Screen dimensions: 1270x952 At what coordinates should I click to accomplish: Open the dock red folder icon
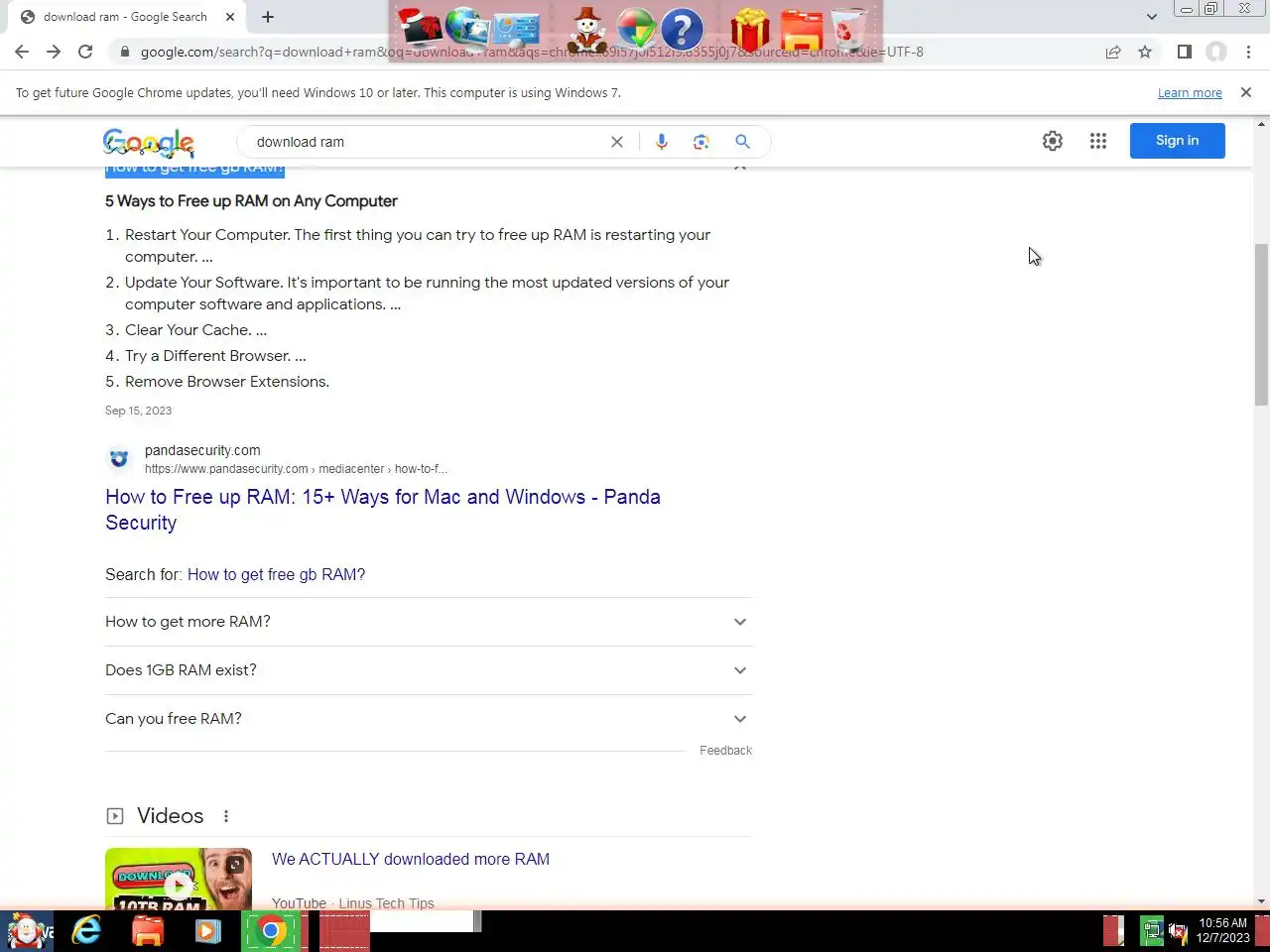point(802,31)
